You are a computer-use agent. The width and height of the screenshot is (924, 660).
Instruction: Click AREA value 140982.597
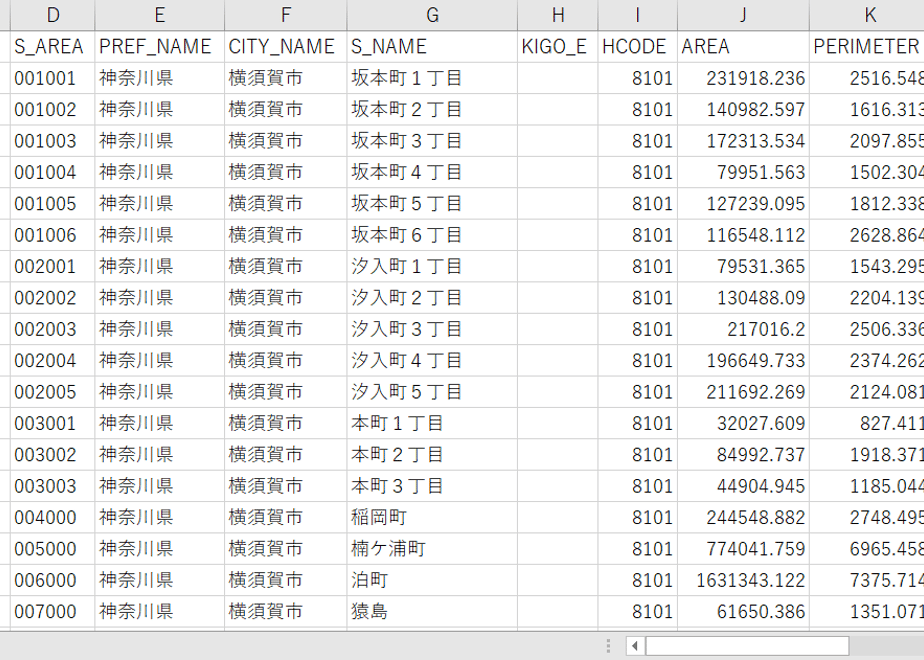[x=743, y=110]
